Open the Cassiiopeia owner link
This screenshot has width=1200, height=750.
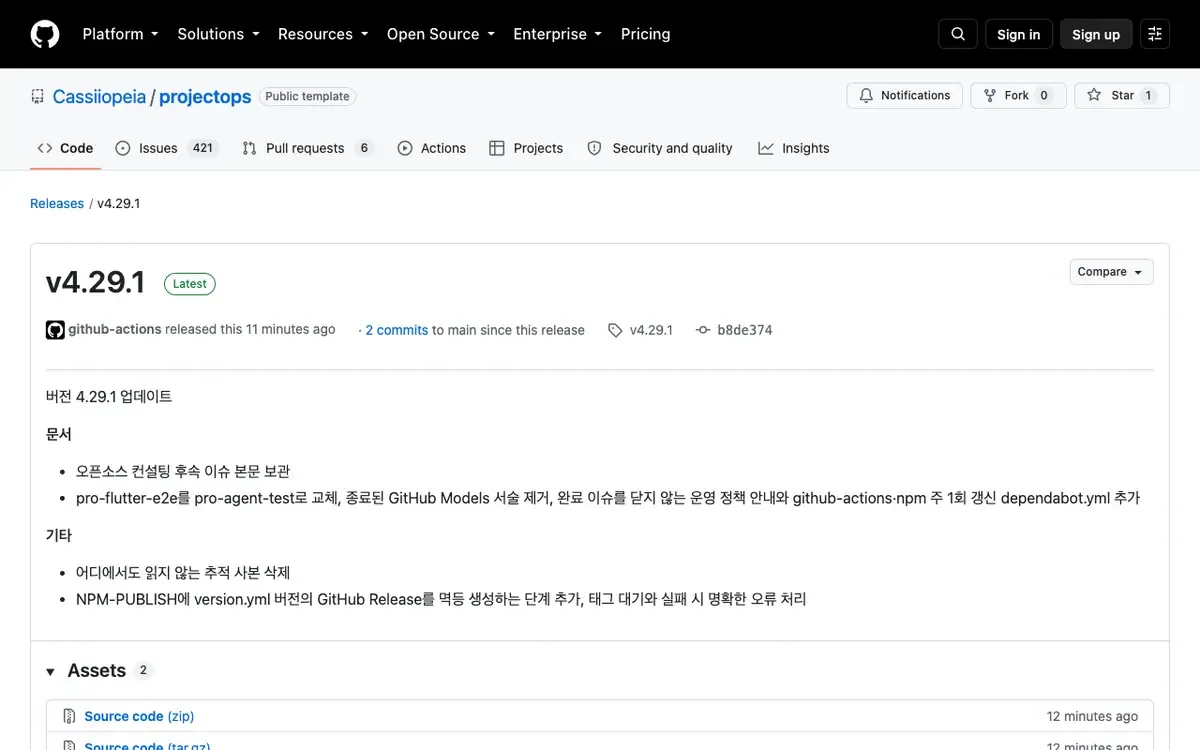(99, 97)
